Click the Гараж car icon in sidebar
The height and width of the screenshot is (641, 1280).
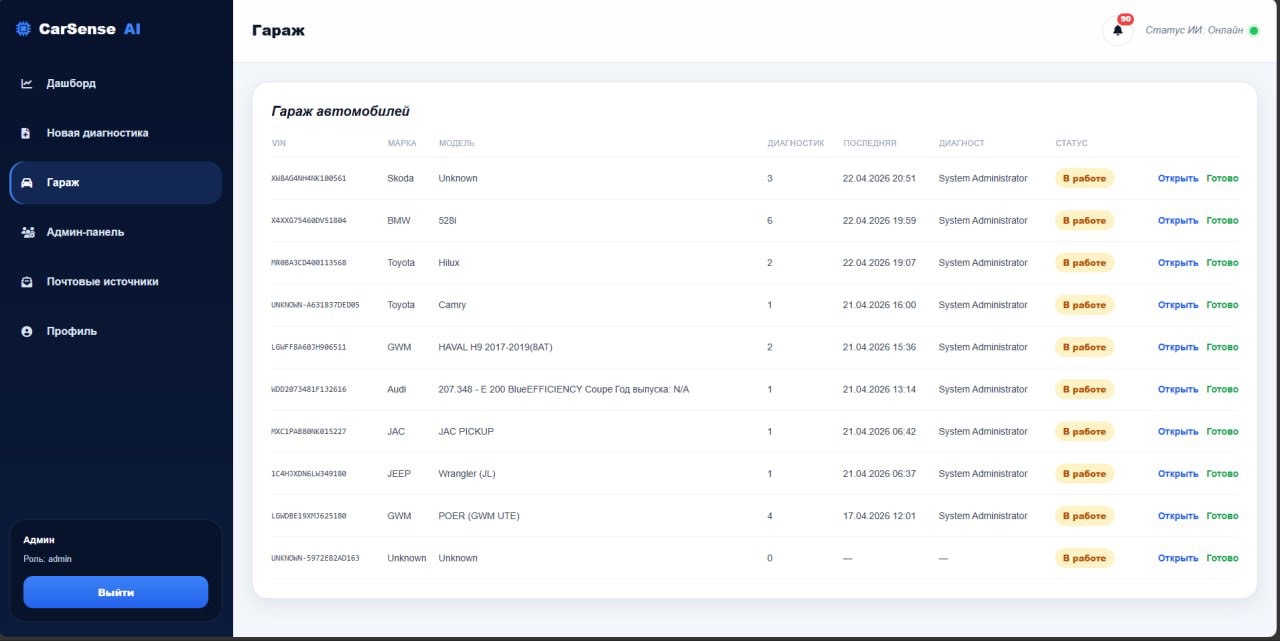pos(27,183)
